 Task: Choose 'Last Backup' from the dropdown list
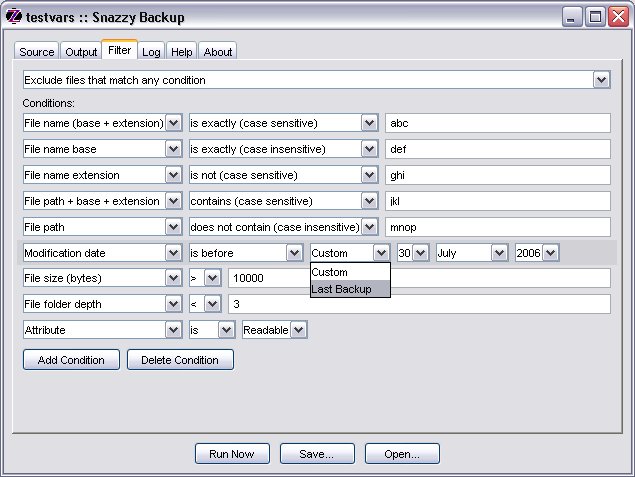(350, 289)
